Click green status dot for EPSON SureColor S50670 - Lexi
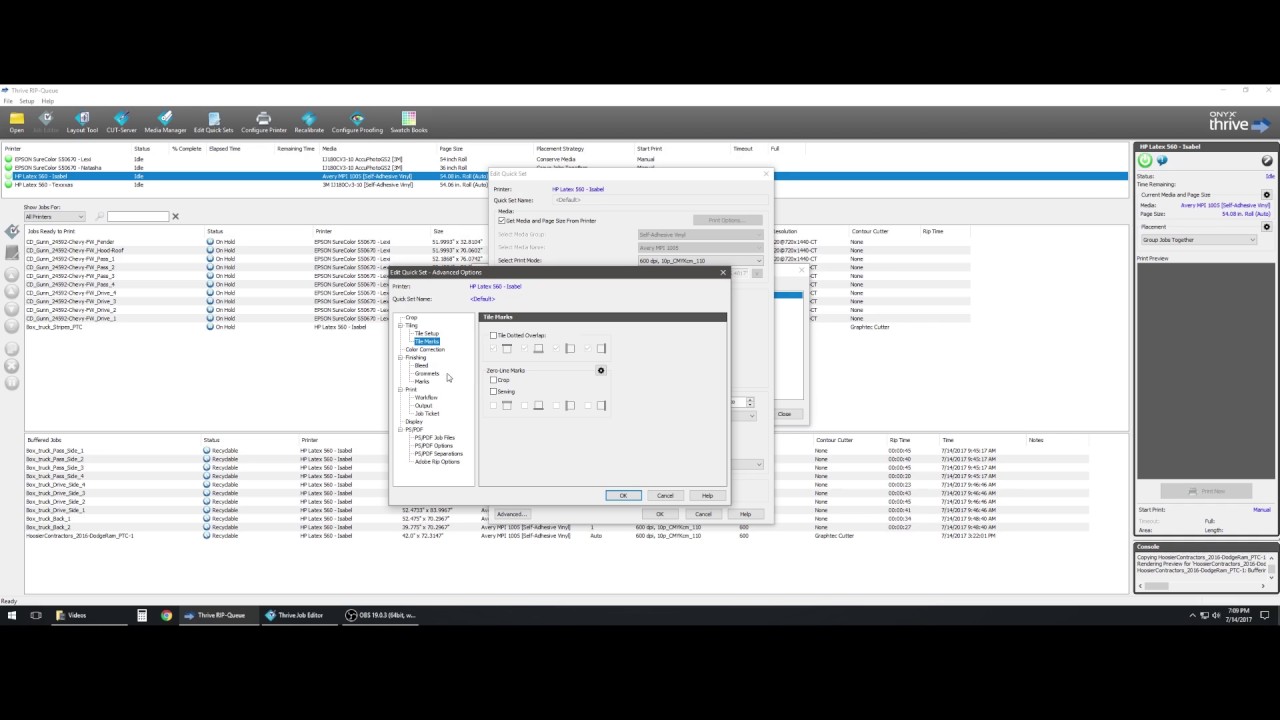The width and height of the screenshot is (1280, 720). pyautogui.click(x=9, y=159)
